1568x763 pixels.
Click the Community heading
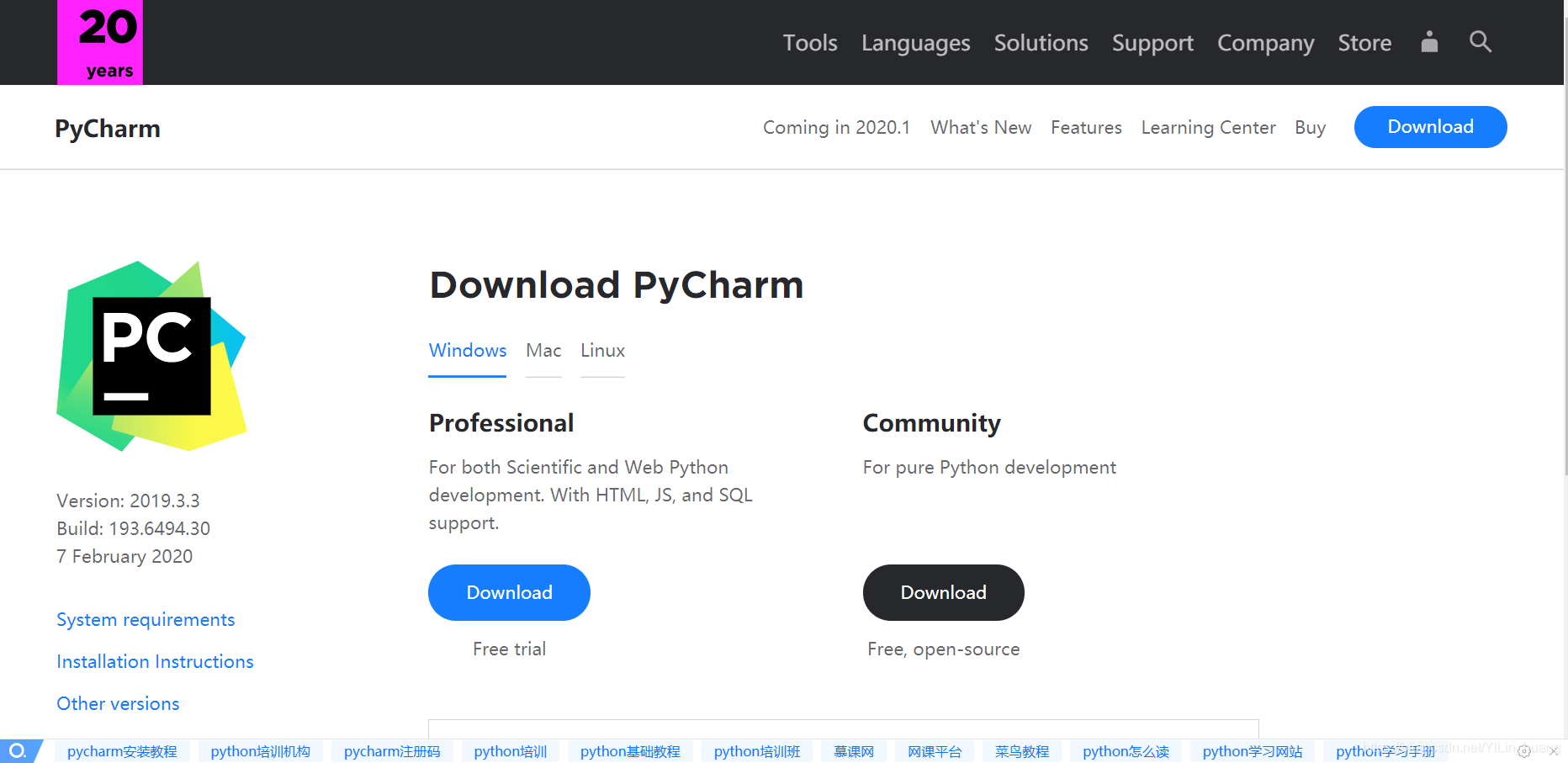pyautogui.click(x=932, y=423)
